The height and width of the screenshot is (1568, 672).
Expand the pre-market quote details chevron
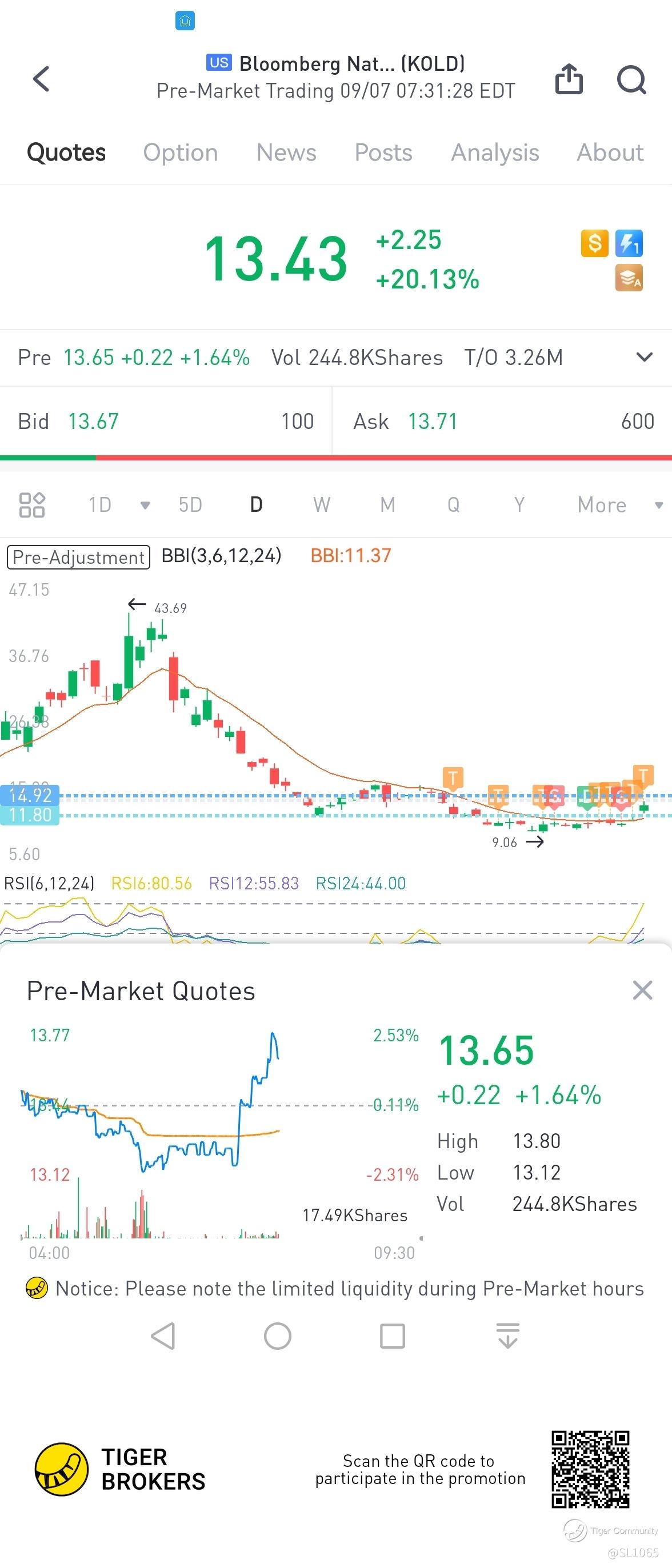coord(644,358)
